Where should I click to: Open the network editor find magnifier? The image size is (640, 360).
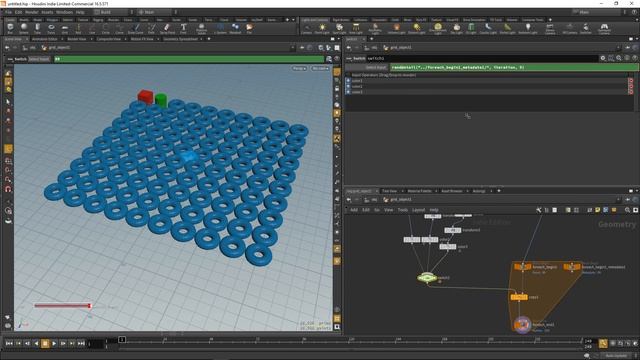click(x=627, y=210)
